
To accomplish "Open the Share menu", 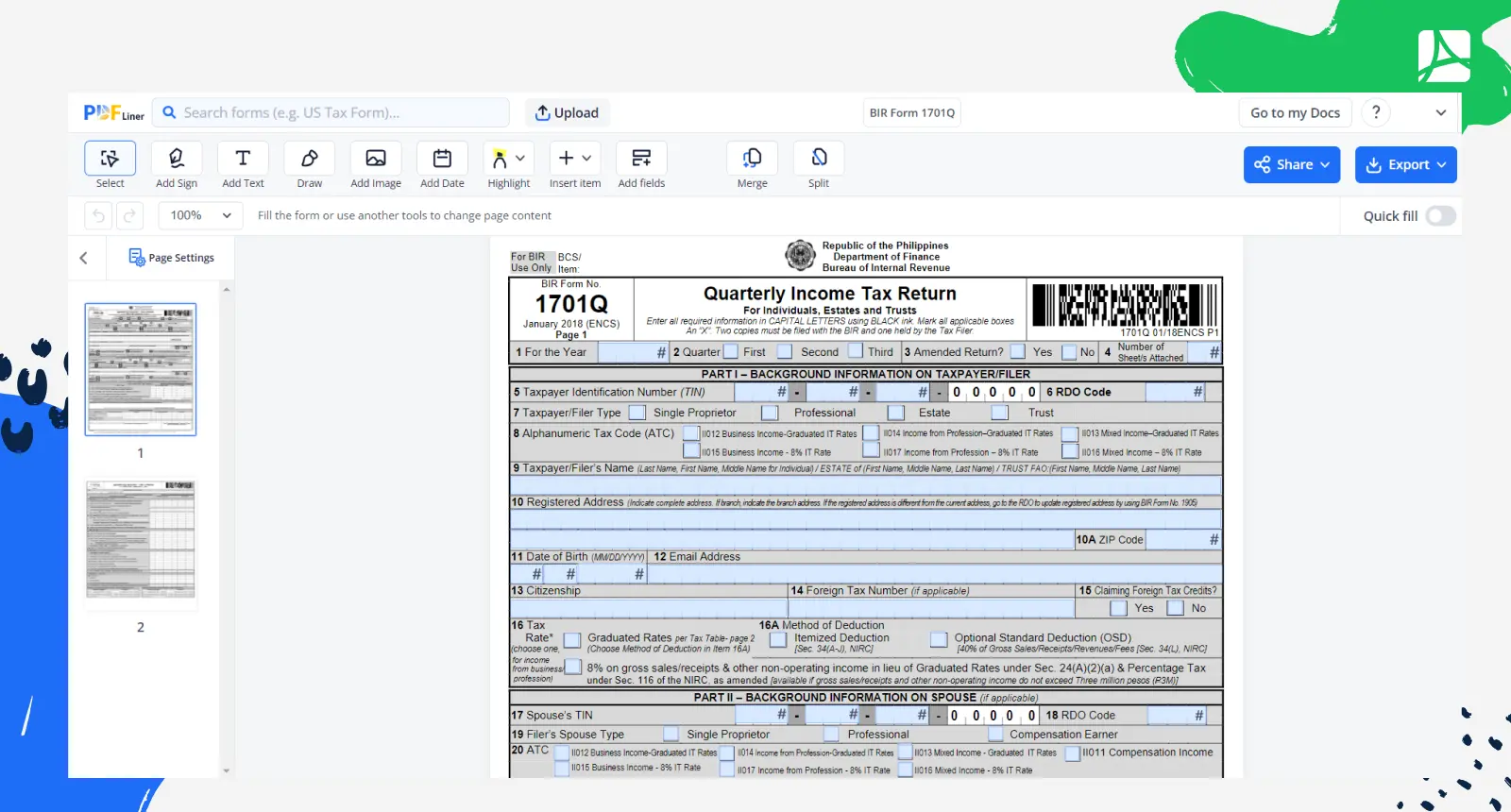I will tap(1292, 164).
